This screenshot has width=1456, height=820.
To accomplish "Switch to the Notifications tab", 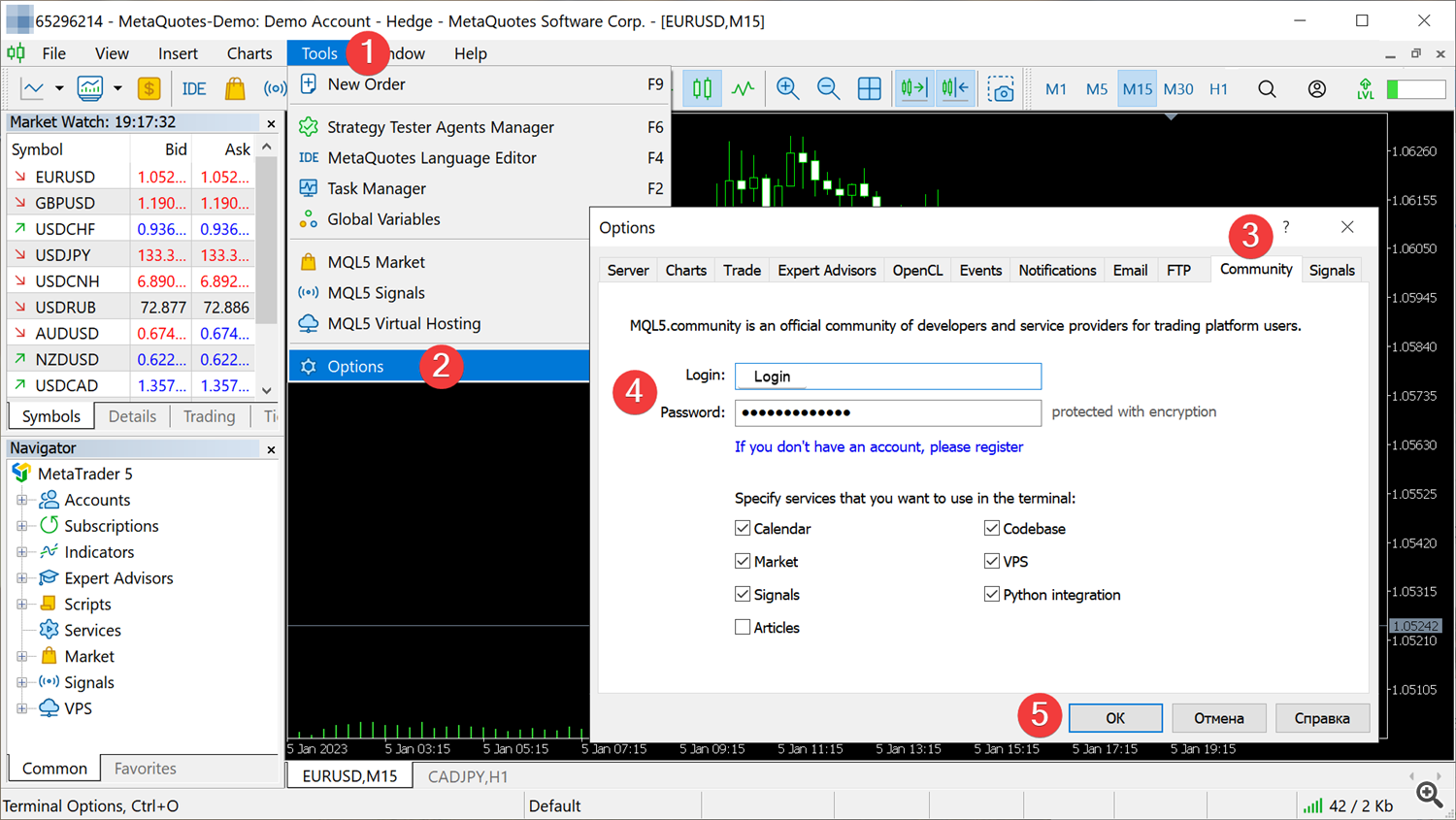I will click(x=1057, y=271).
